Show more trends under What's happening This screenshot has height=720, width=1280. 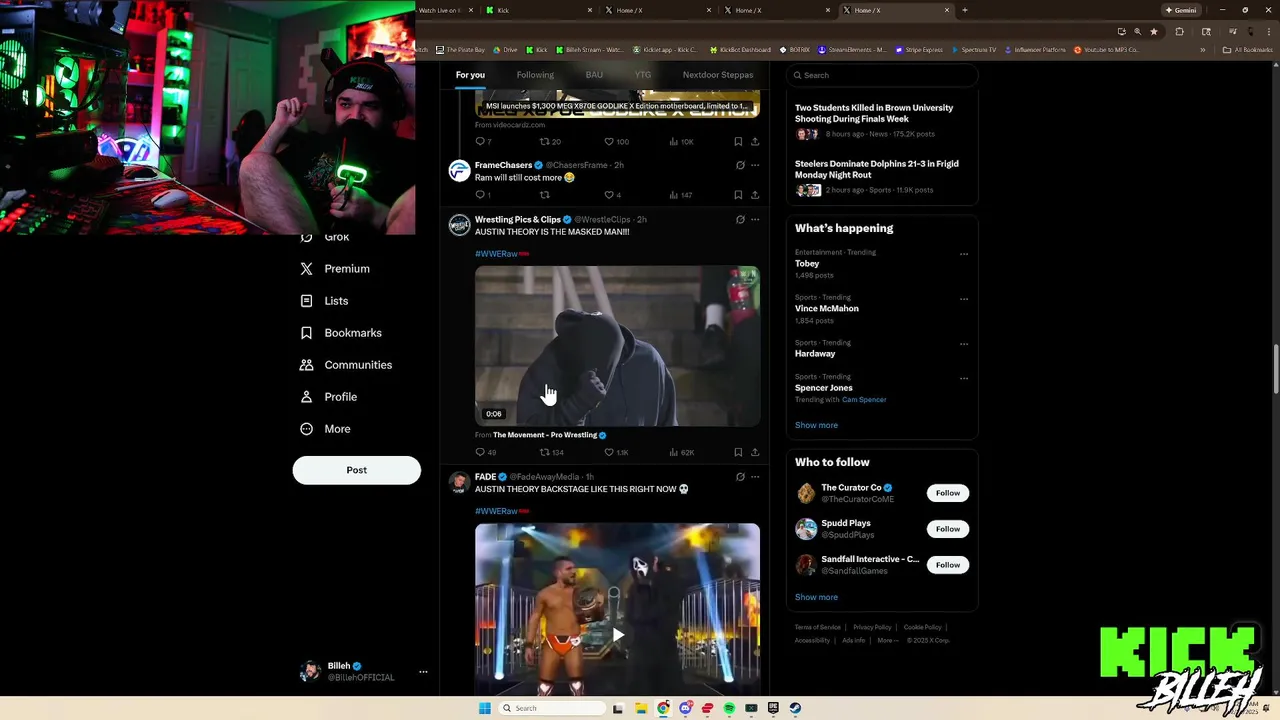pos(816,425)
